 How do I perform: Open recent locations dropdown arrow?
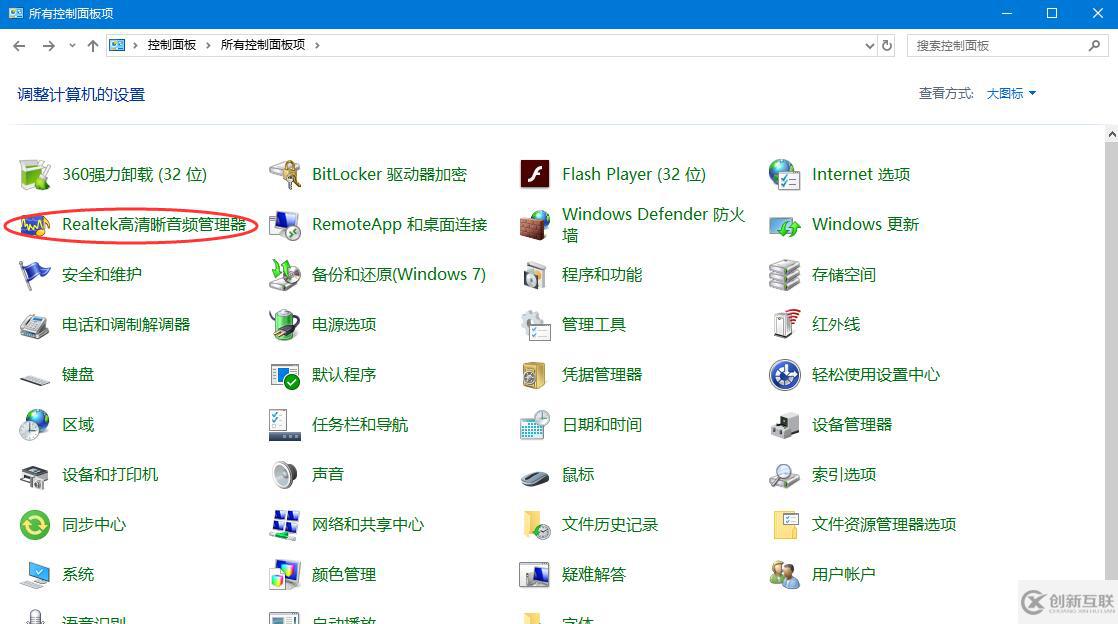72,46
